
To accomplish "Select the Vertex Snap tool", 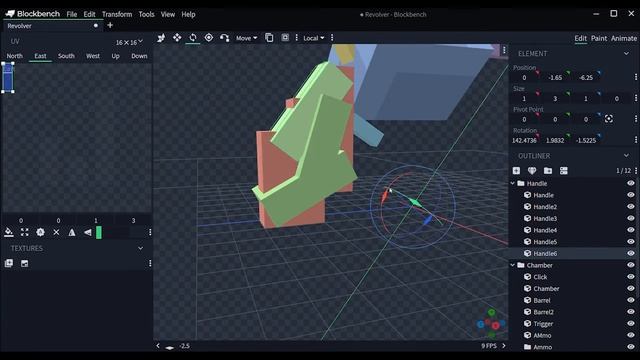I will pyautogui.click(x=224, y=38).
